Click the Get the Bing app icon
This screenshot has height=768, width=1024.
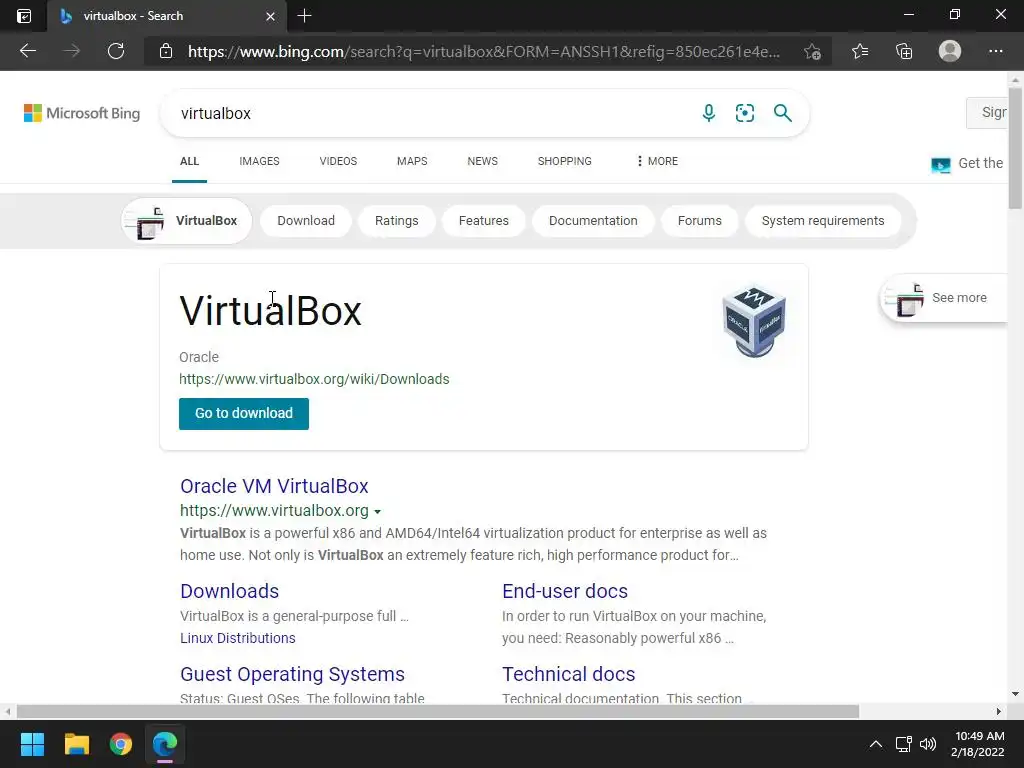[x=940, y=165]
